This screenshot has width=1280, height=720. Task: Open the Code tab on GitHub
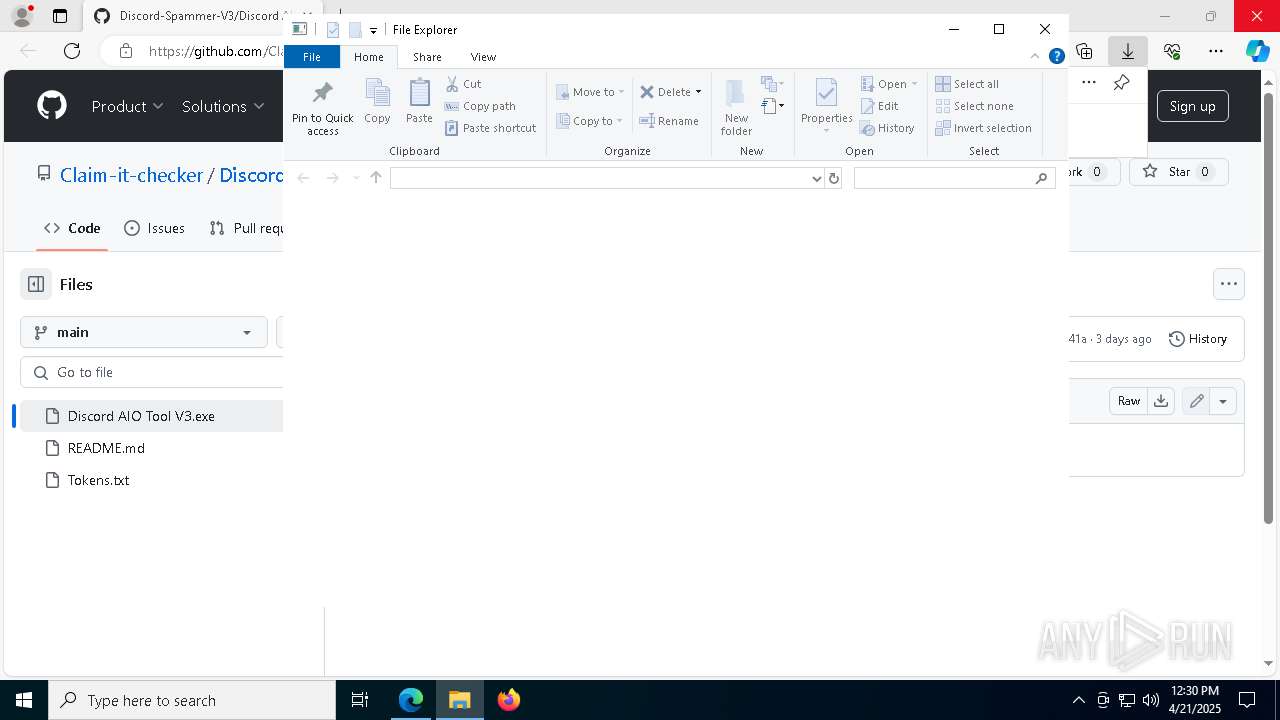pos(72,228)
